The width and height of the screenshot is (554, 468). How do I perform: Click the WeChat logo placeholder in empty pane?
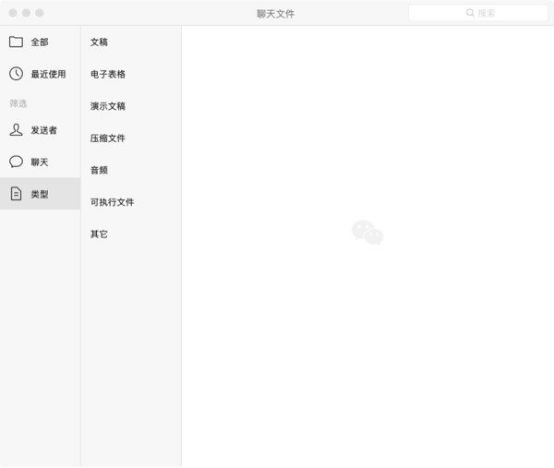(x=367, y=232)
